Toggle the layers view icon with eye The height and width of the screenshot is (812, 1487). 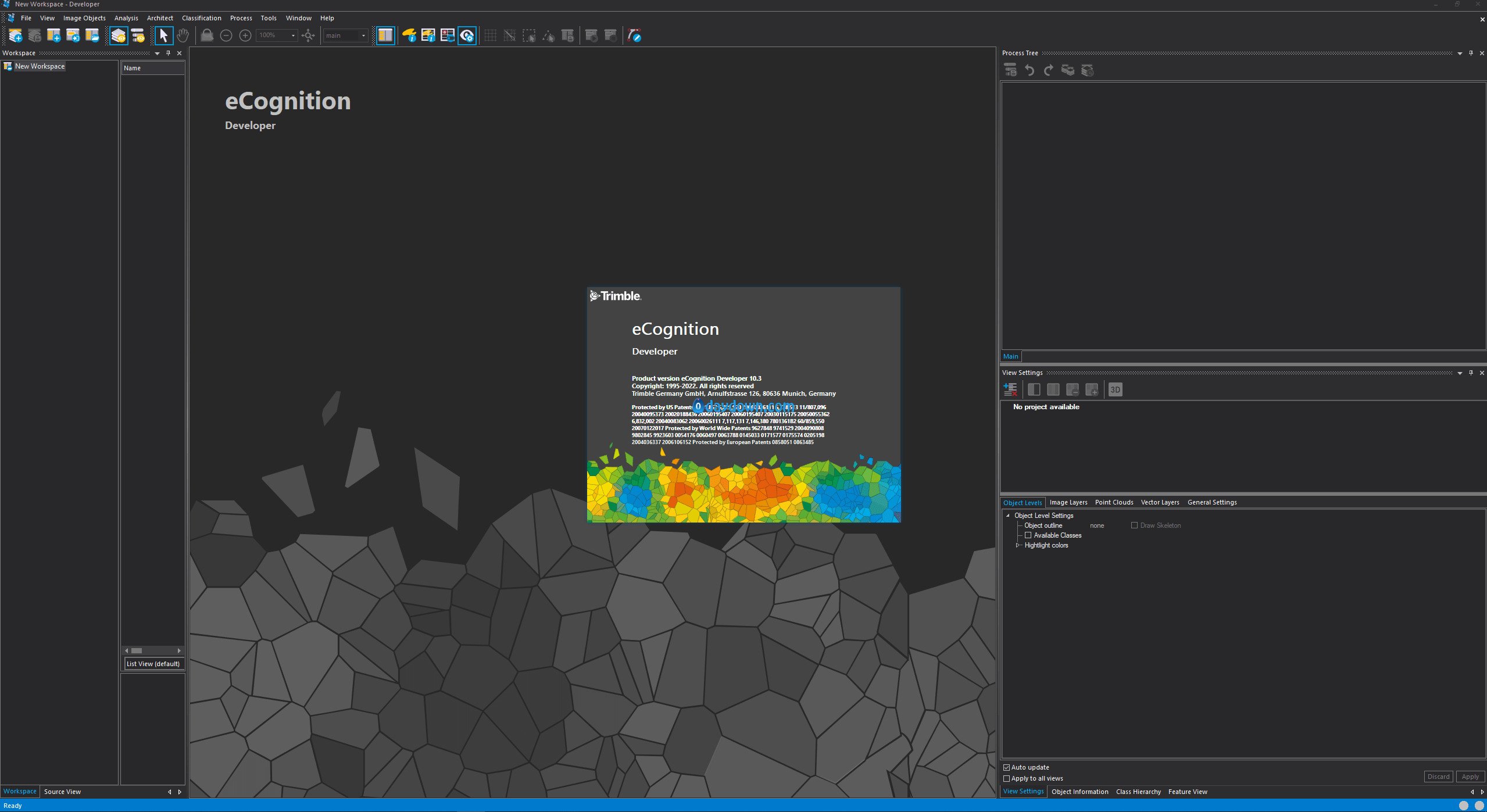[119, 35]
